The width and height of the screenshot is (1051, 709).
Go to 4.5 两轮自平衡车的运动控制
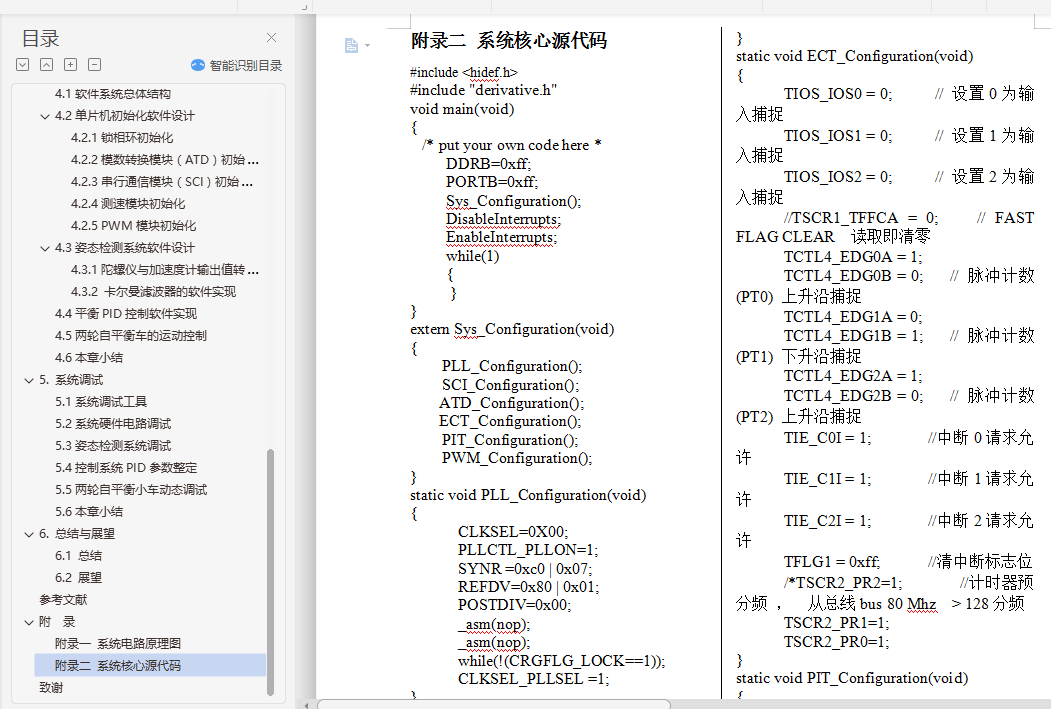131,336
